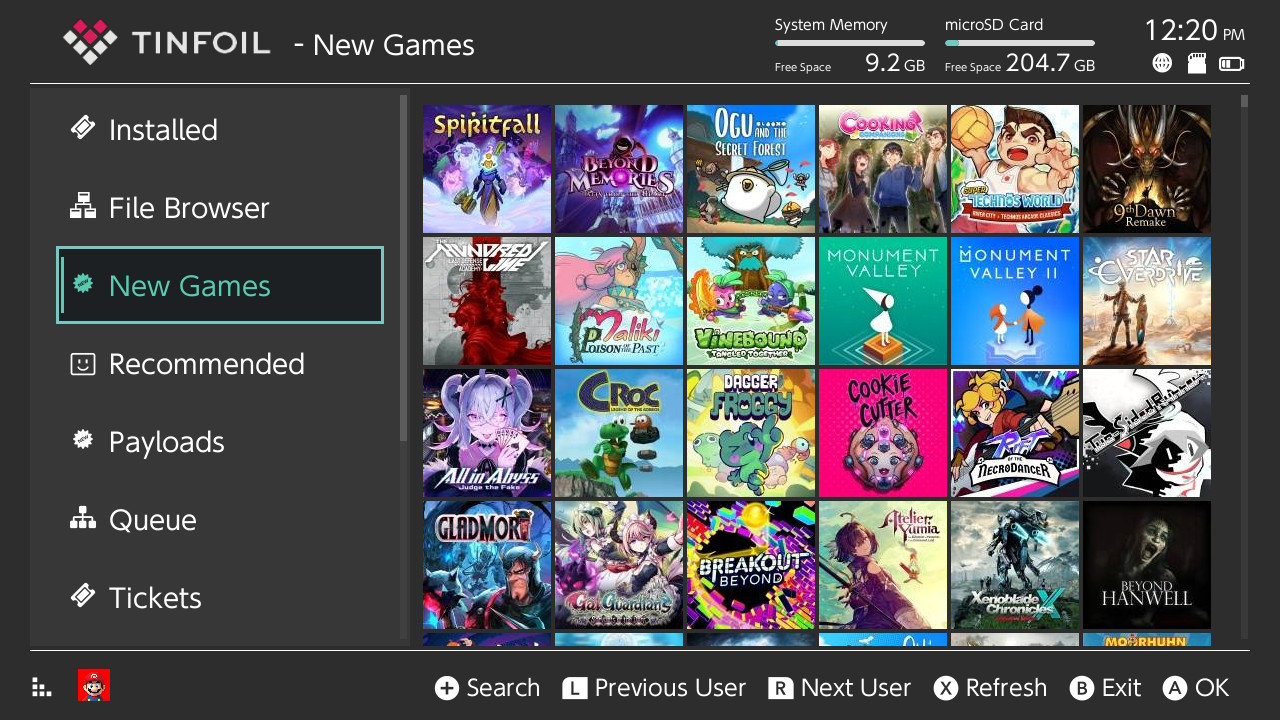
Task: Click the network globe status icon
Action: tap(1162, 63)
